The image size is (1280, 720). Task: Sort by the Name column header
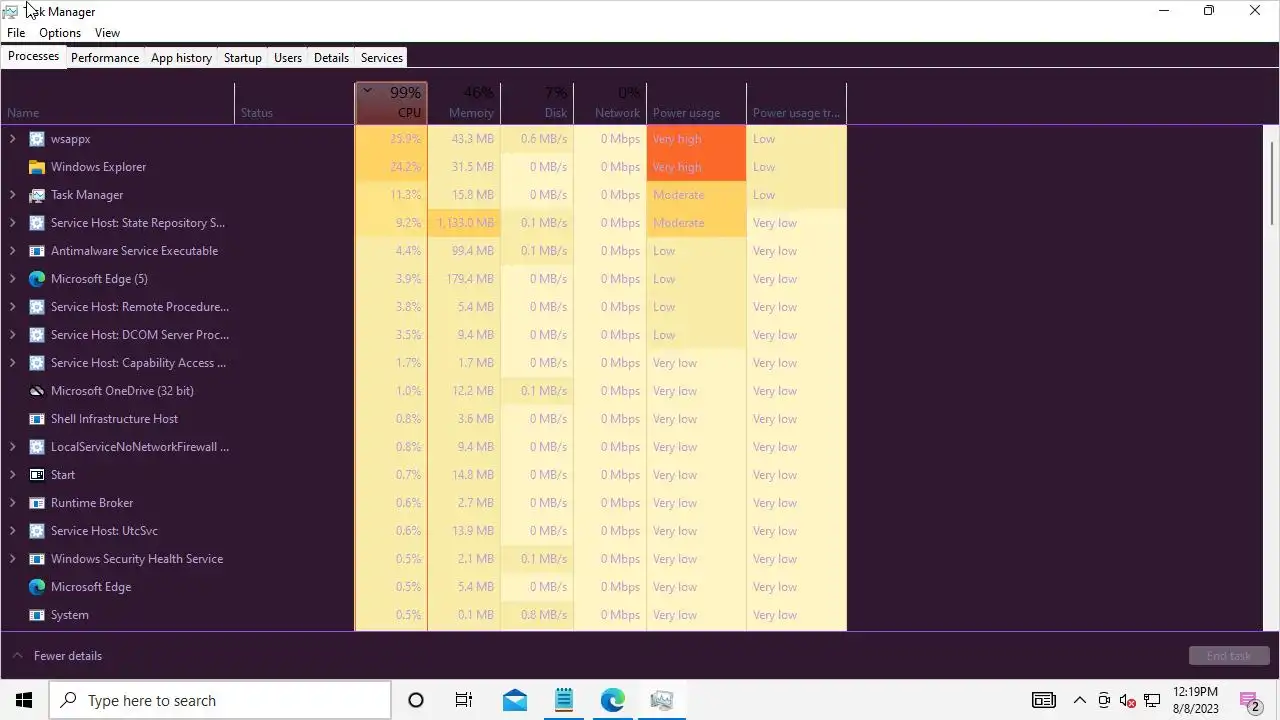click(117, 103)
